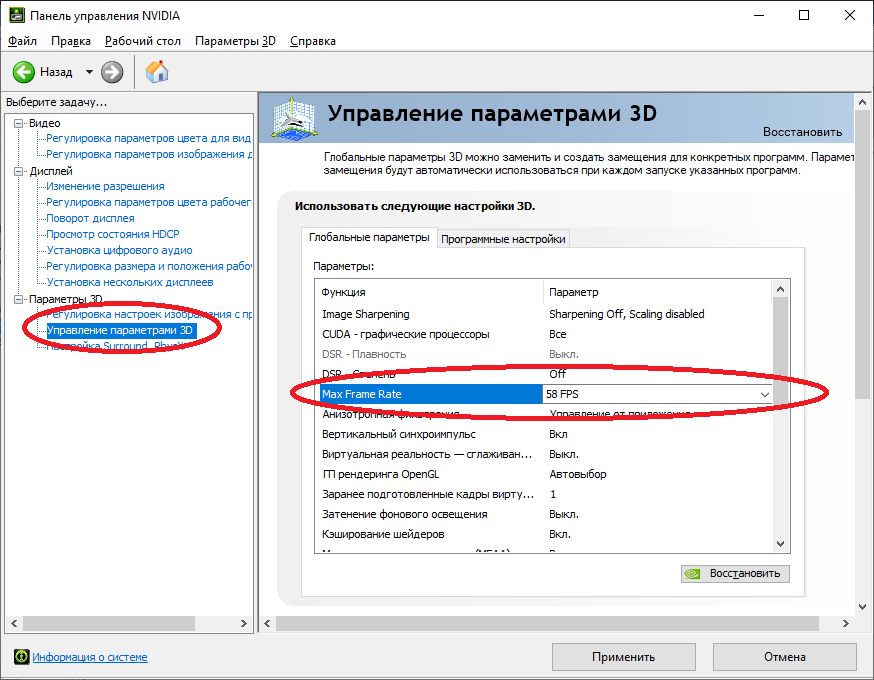Open Max Frame Rate value dropdown
Image resolution: width=874 pixels, height=680 pixels.
765,395
